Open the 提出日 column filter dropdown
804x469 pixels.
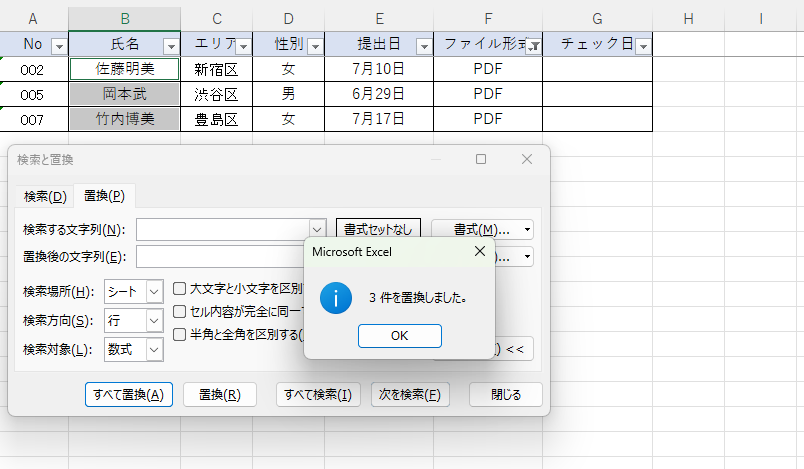coord(424,47)
